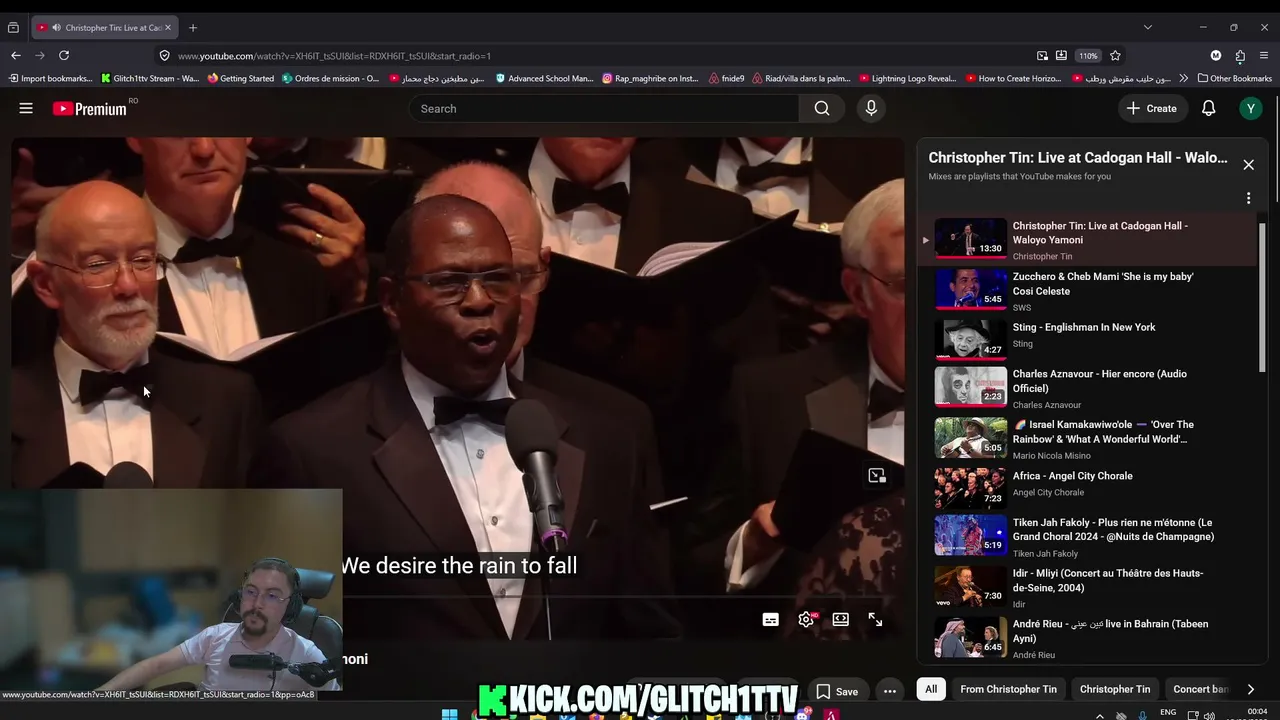The image size is (1280, 720).
Task: Close the mix playlist panel
Action: tap(1248, 165)
